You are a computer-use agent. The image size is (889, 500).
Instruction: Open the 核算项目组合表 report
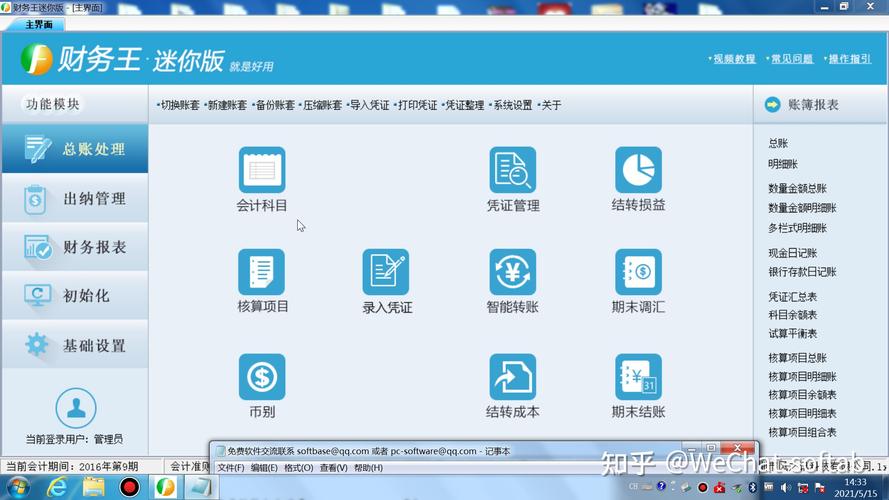coord(802,432)
